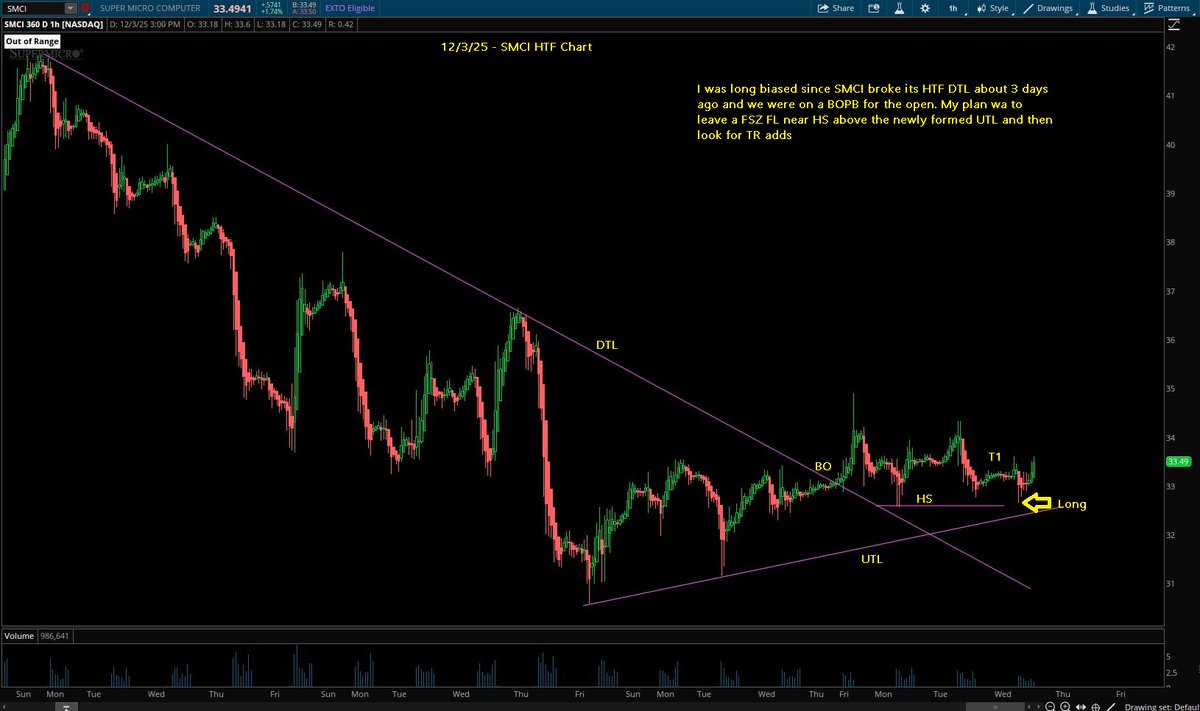Click last price 33.4941
This screenshot has height=711, width=1200.
click(x=232, y=9)
